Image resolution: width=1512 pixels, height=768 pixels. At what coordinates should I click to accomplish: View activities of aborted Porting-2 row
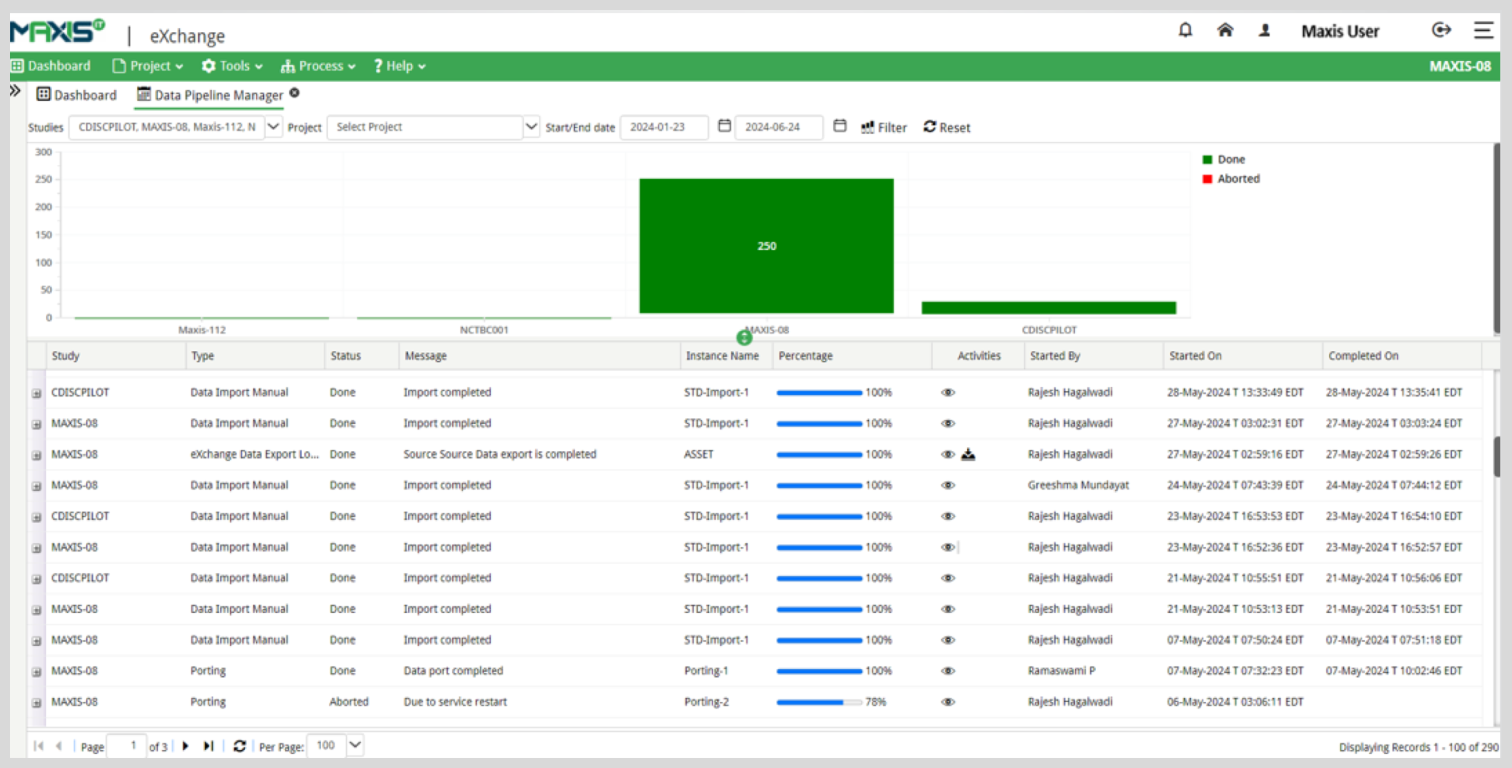tap(948, 702)
